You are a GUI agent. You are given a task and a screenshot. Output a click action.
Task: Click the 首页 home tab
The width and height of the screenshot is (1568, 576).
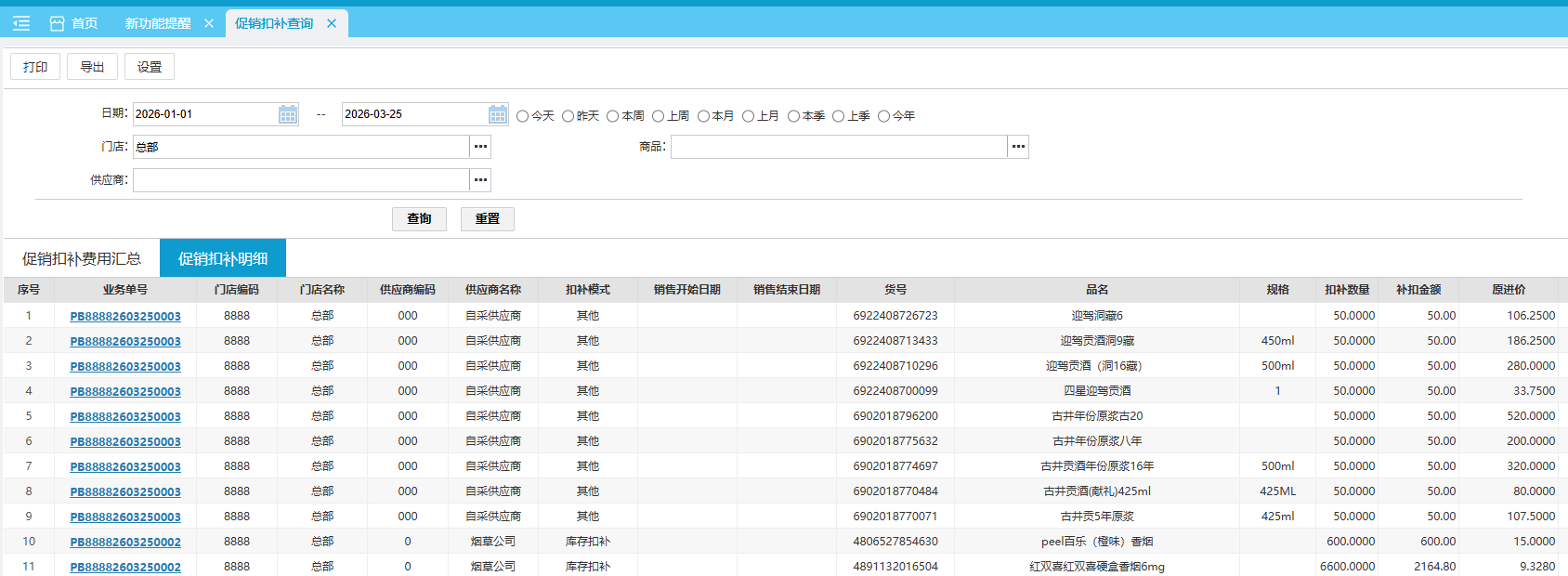click(x=73, y=23)
